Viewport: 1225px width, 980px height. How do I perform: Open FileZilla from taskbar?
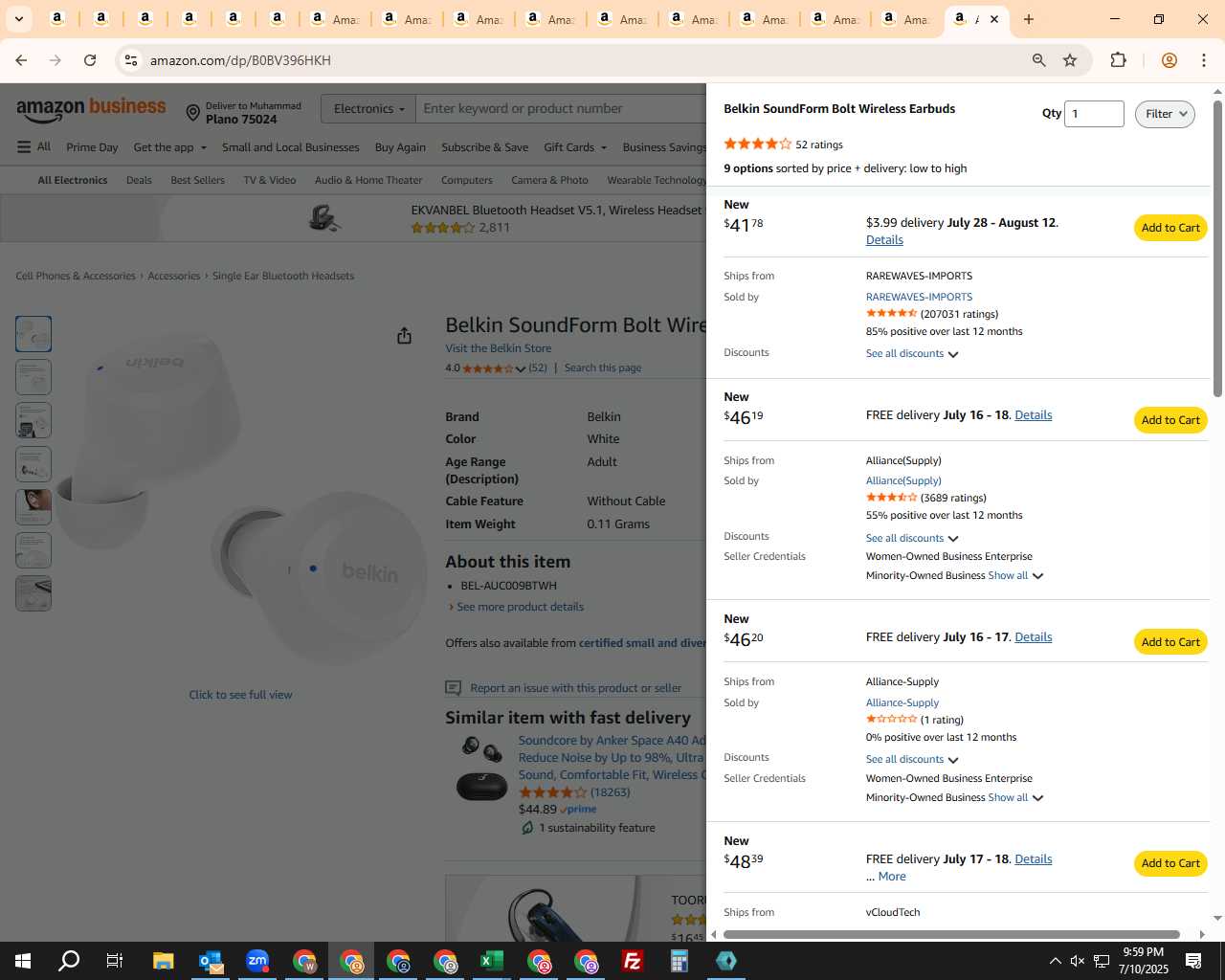633,961
